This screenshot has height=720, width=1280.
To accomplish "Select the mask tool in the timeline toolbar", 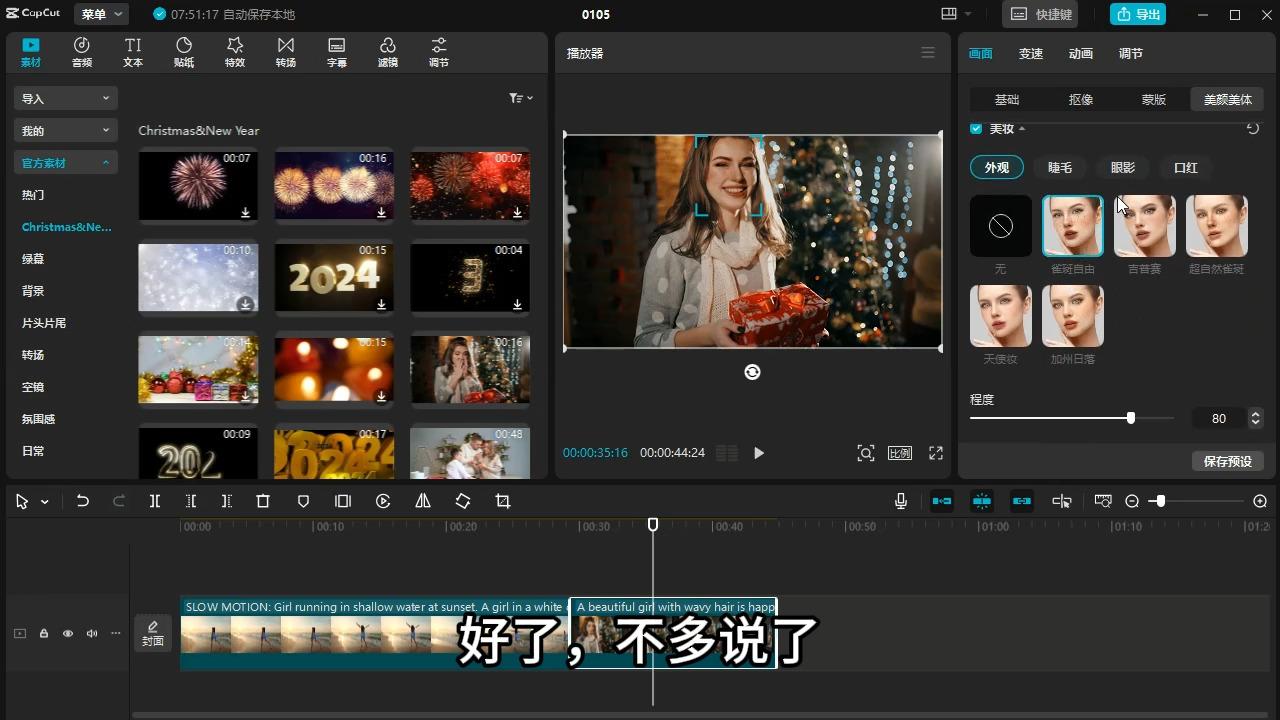I will [x=303, y=501].
